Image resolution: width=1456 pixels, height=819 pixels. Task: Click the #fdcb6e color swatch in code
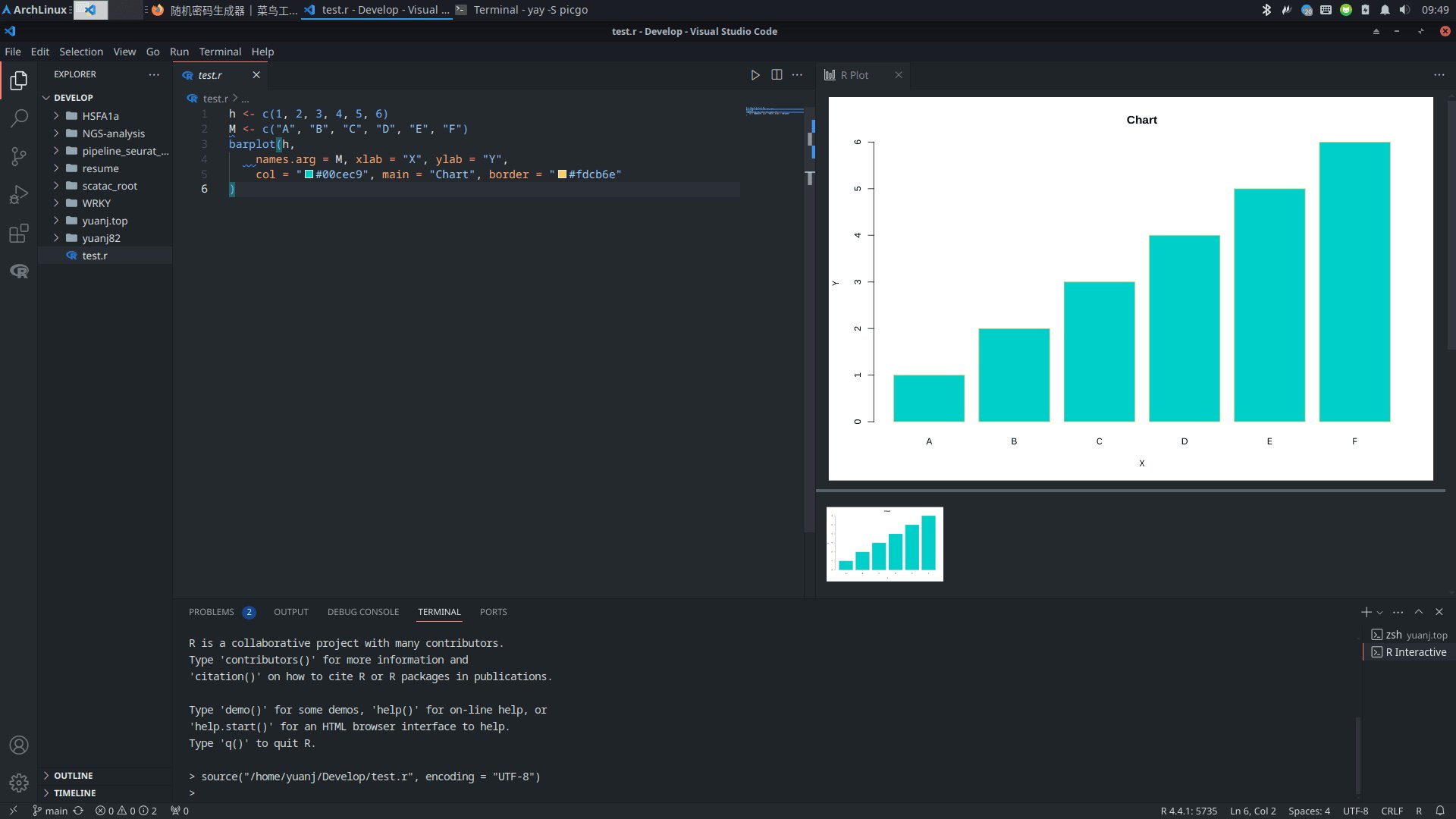(x=562, y=174)
